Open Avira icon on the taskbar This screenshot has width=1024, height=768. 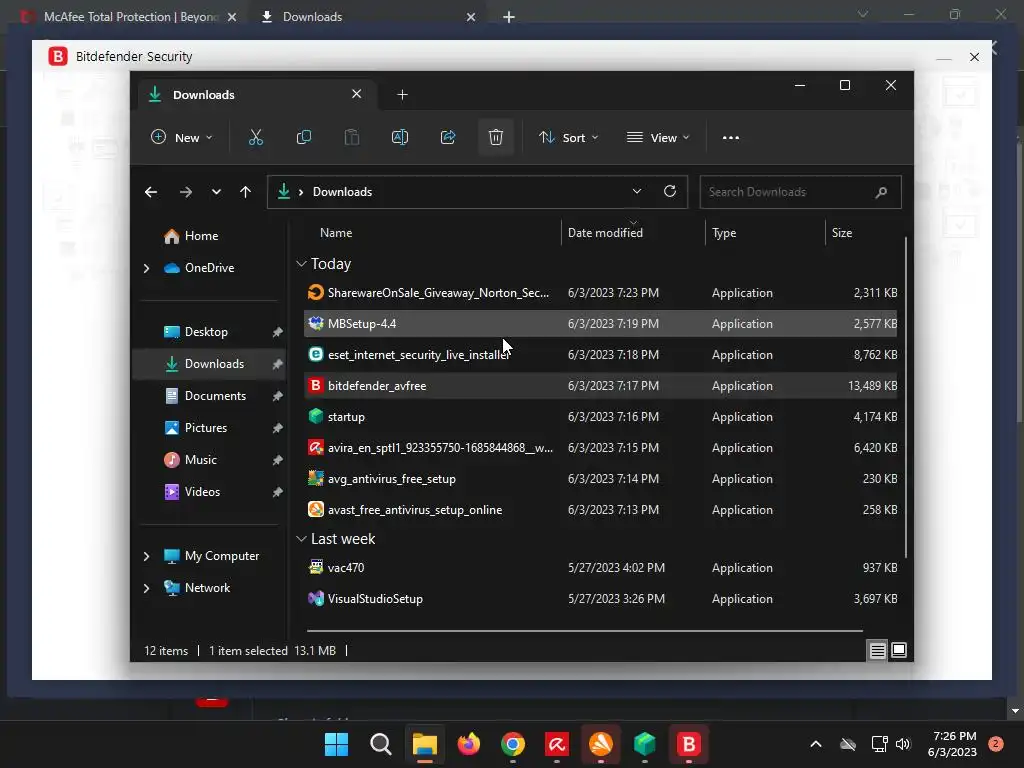point(556,744)
